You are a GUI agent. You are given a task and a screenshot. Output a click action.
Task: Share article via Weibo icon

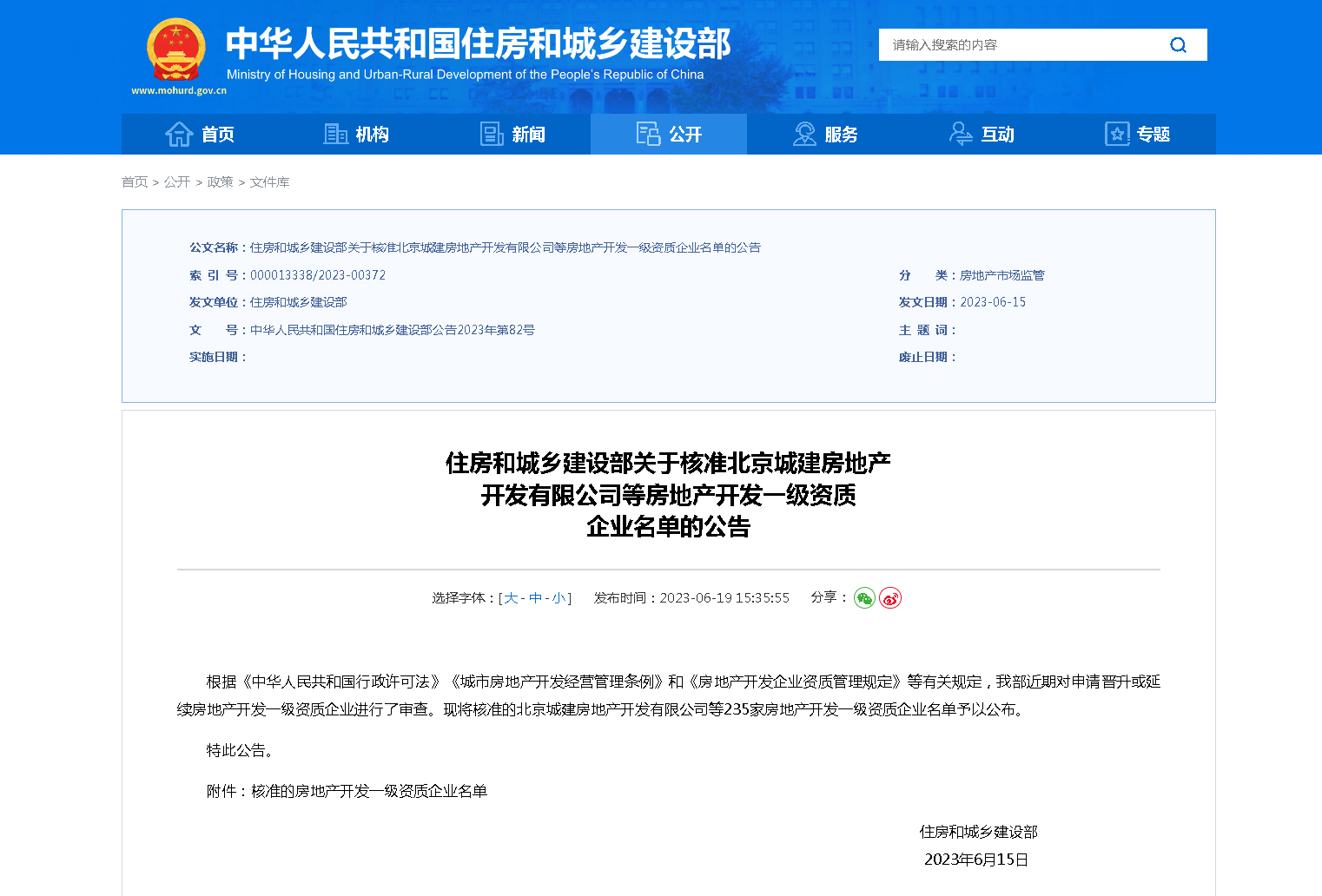tap(890, 598)
